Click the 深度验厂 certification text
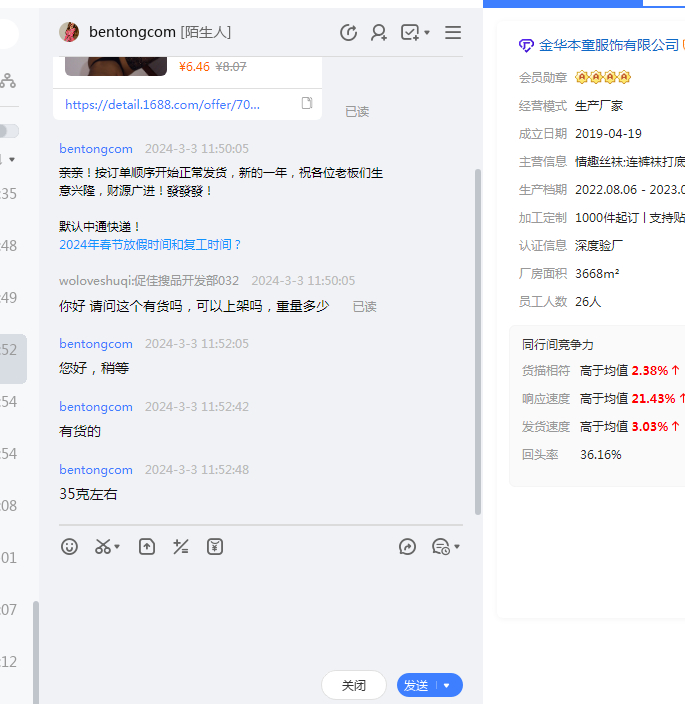Screen dimensions: 685x704 coord(599,246)
